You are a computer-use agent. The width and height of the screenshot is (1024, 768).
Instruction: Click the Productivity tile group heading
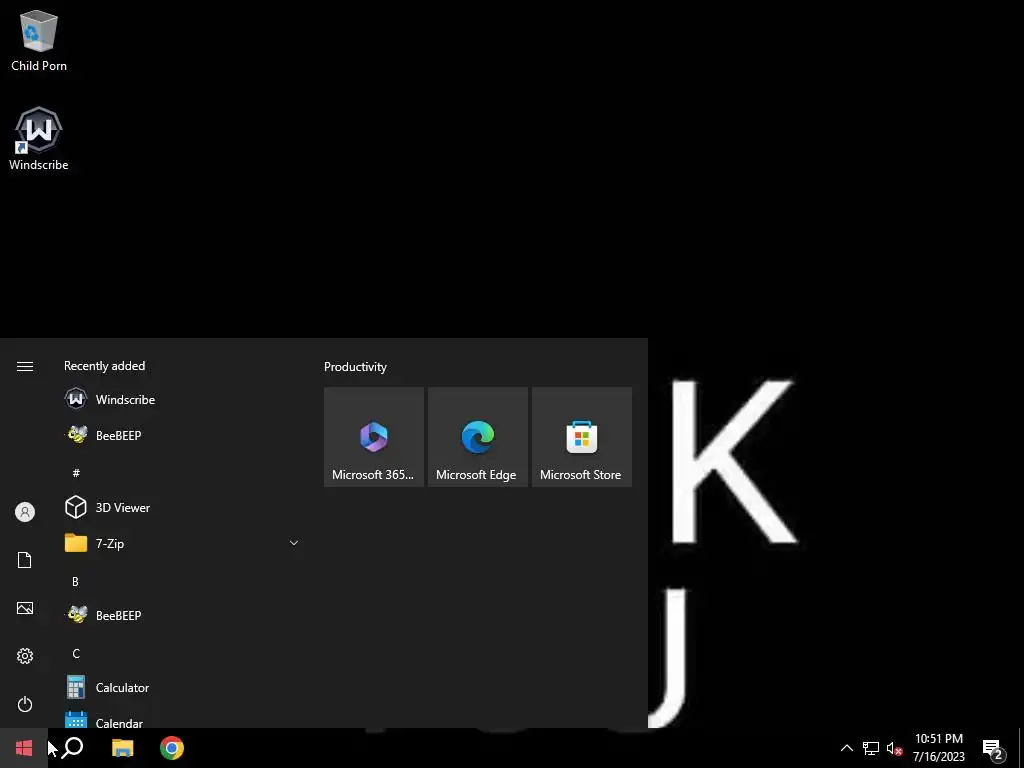click(355, 367)
